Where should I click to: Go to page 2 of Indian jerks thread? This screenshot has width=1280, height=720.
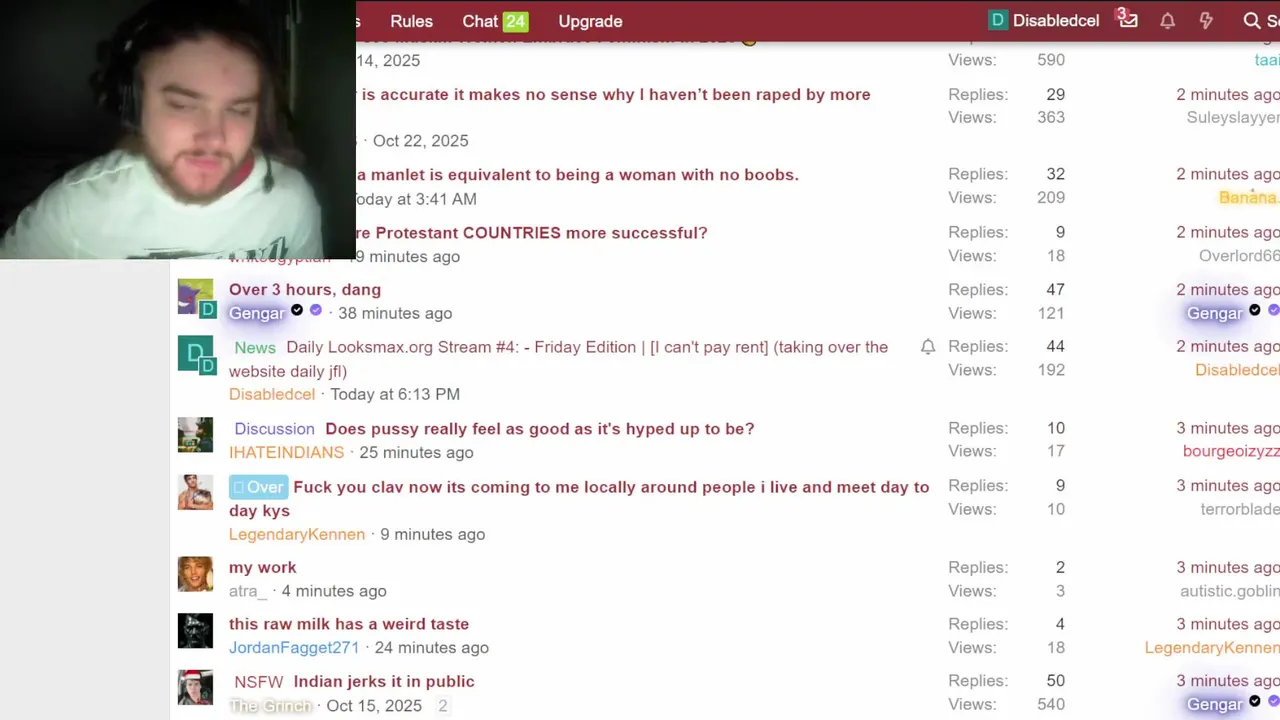click(x=442, y=705)
